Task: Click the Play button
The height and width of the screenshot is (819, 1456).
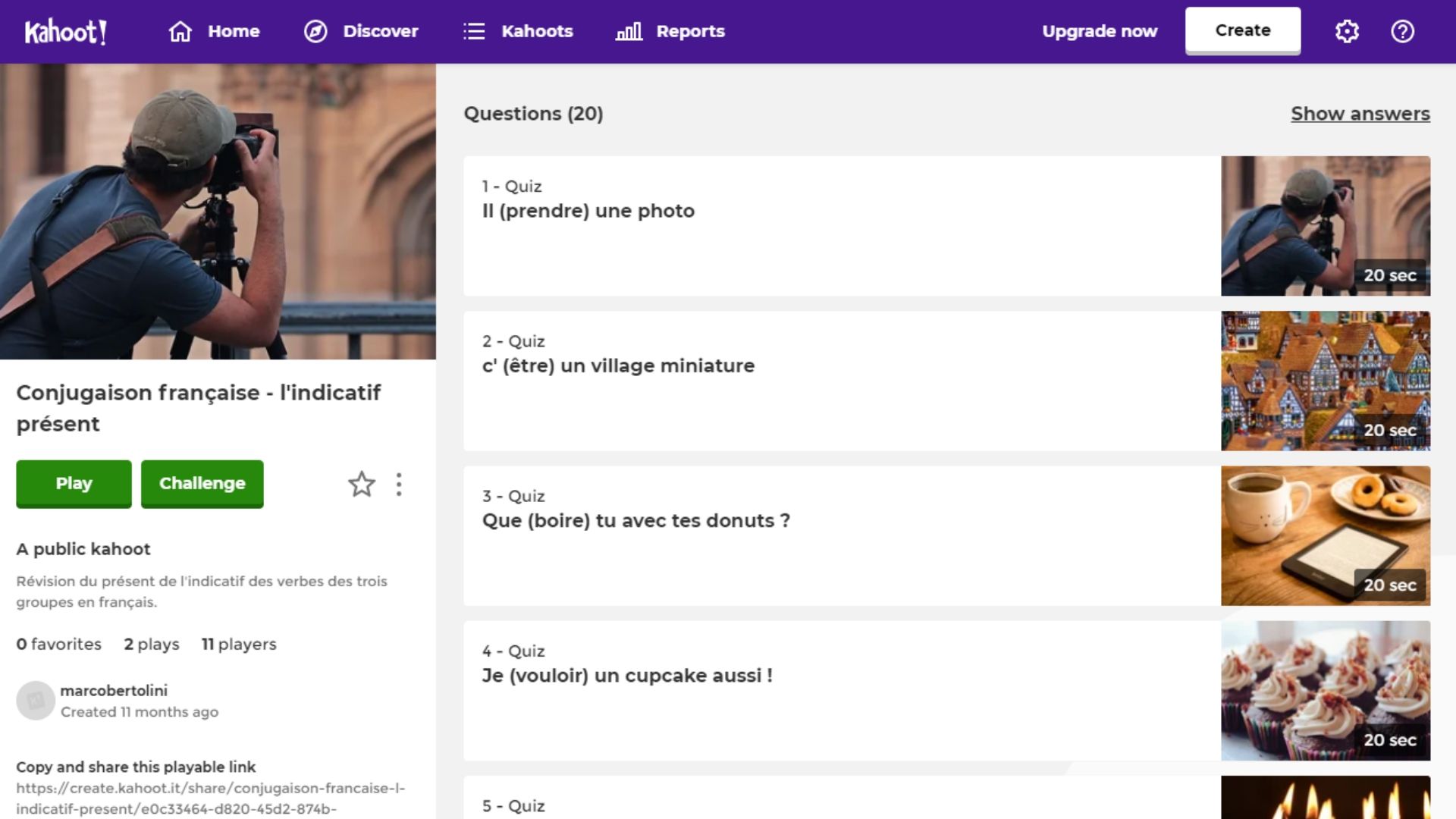Action: point(74,484)
